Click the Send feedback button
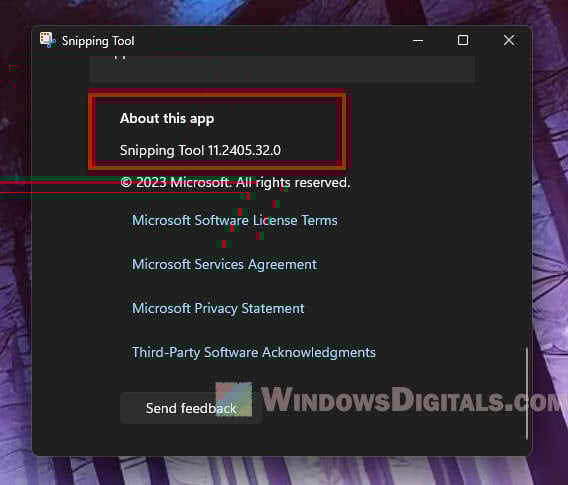The height and width of the screenshot is (485, 568). pos(191,408)
